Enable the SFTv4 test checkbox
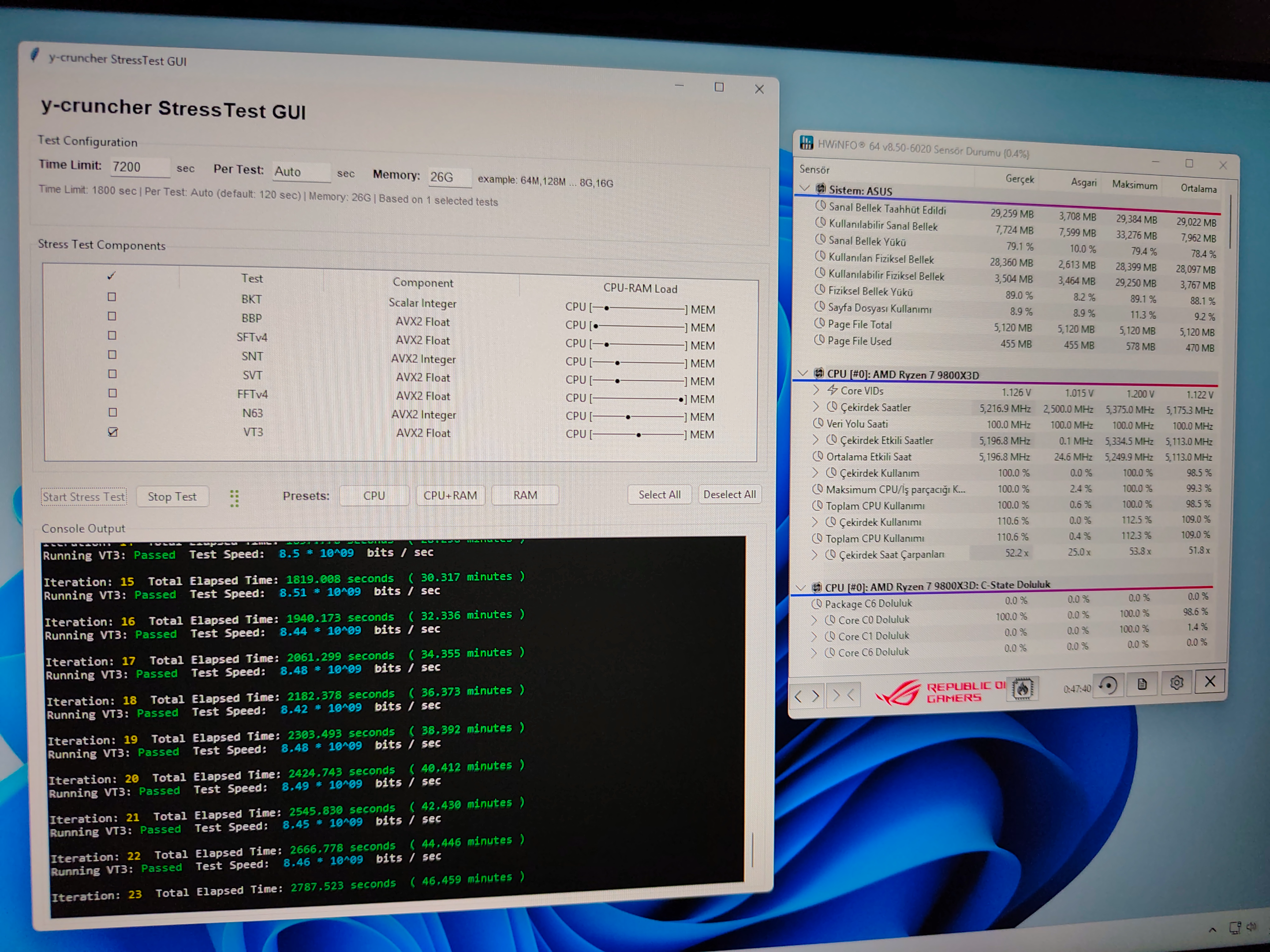 click(x=112, y=335)
